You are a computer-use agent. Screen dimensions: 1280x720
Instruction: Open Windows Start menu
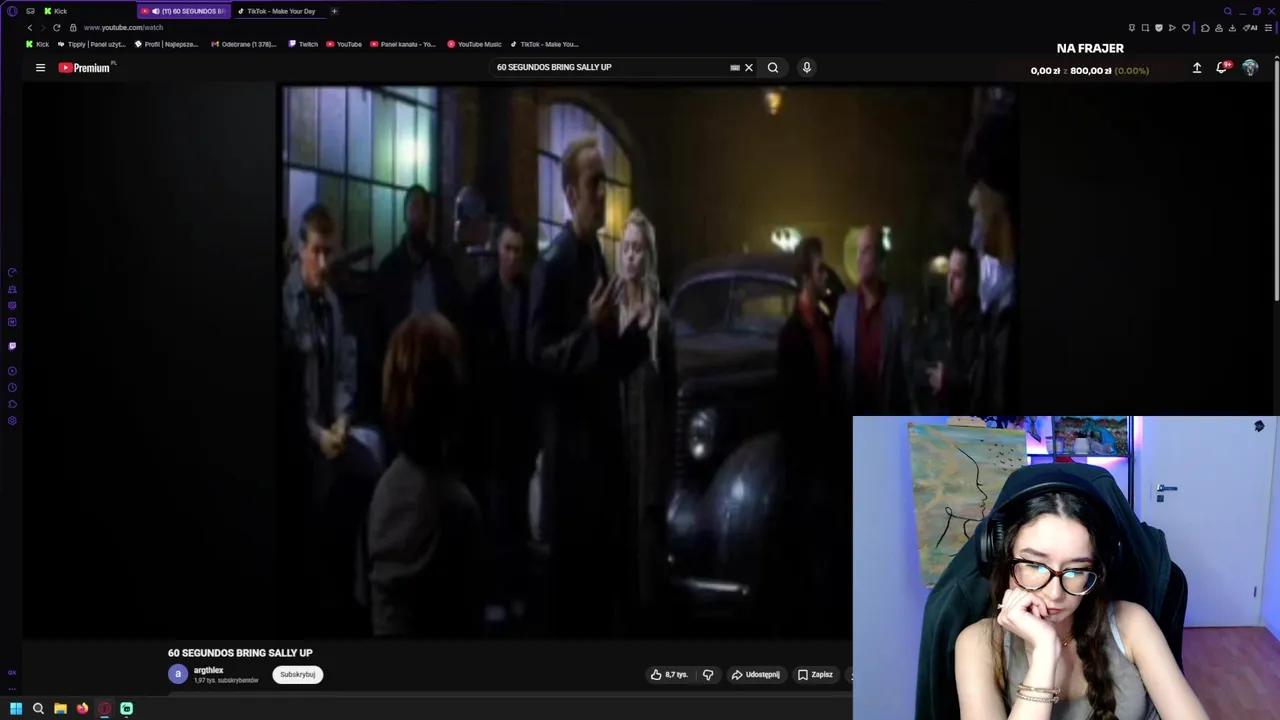(16, 709)
